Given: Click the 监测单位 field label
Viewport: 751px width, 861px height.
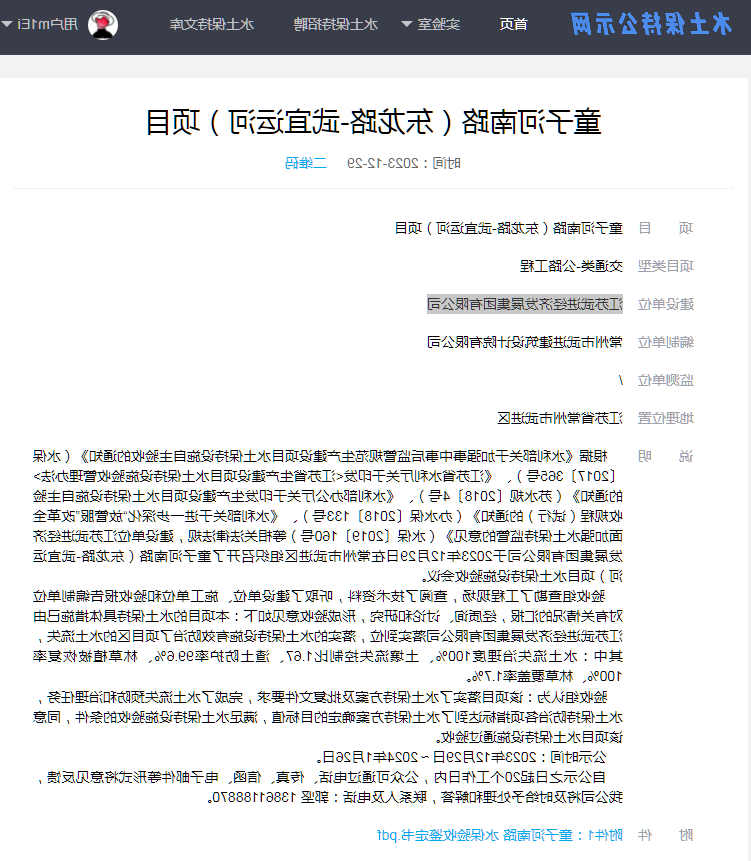Looking at the screenshot, I should 665,381.
